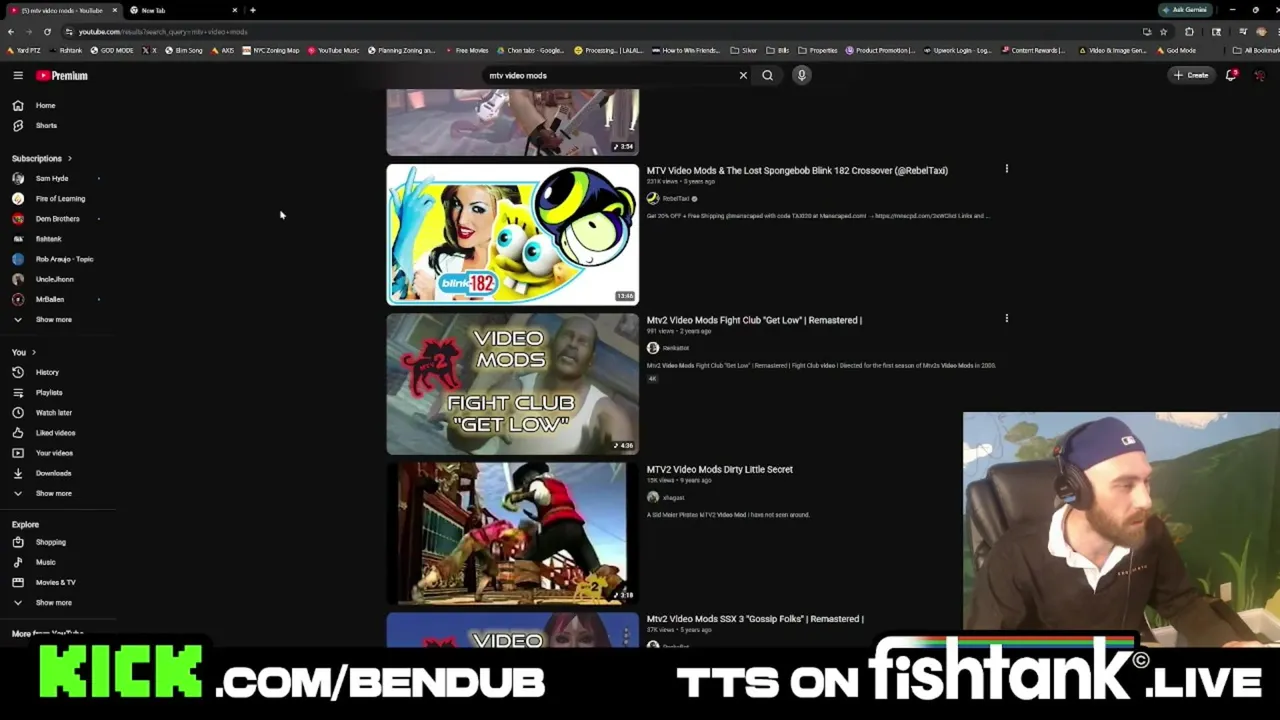Open the Upwork Login bookmark

tap(958, 50)
